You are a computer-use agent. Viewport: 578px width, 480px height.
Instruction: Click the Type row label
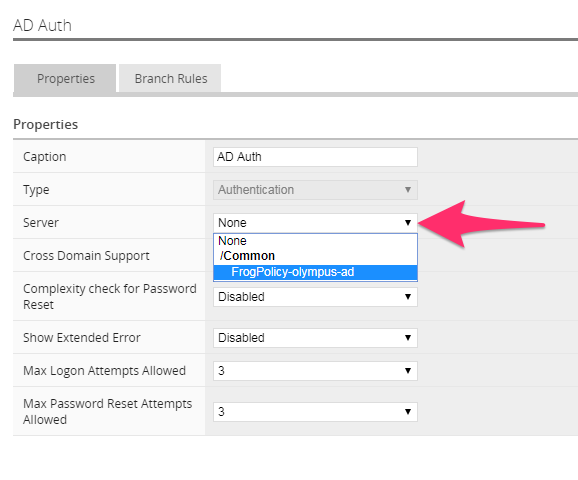(36, 190)
